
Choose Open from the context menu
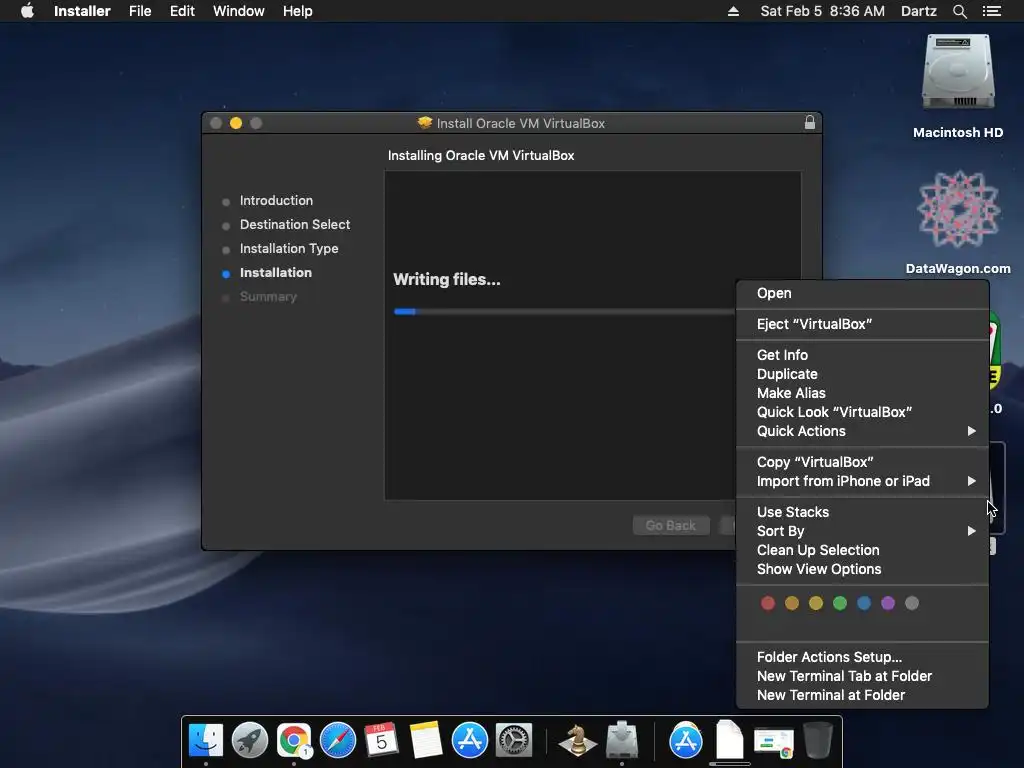(862, 293)
